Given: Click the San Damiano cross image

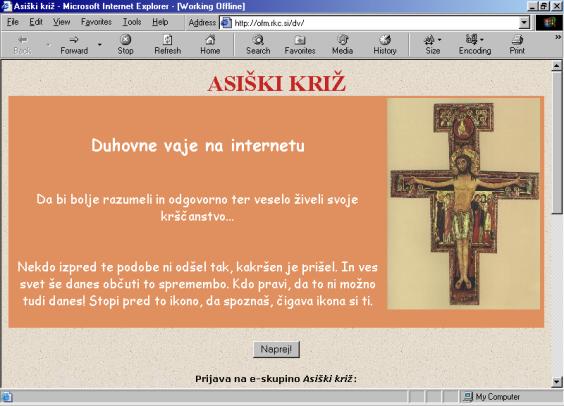Looking at the screenshot, I should click(463, 204).
